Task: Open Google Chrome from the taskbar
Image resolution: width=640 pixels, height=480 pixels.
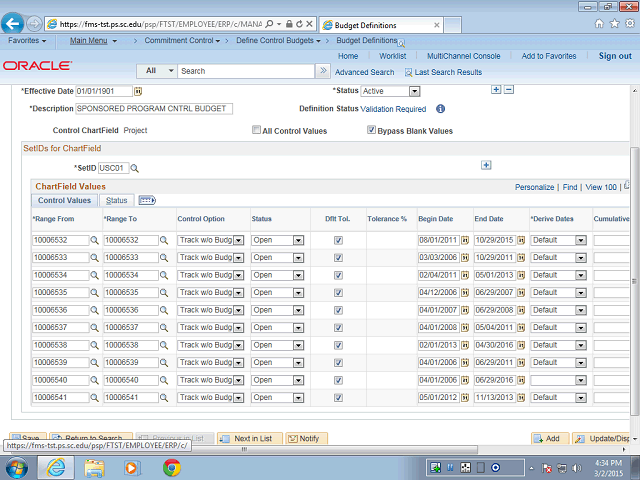Action: click(x=171, y=467)
